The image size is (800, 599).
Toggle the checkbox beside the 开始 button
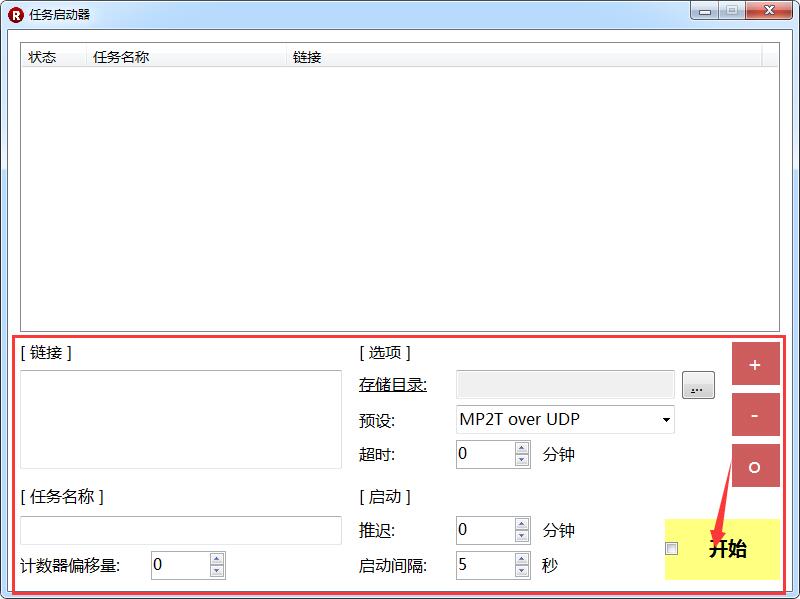[x=672, y=548]
